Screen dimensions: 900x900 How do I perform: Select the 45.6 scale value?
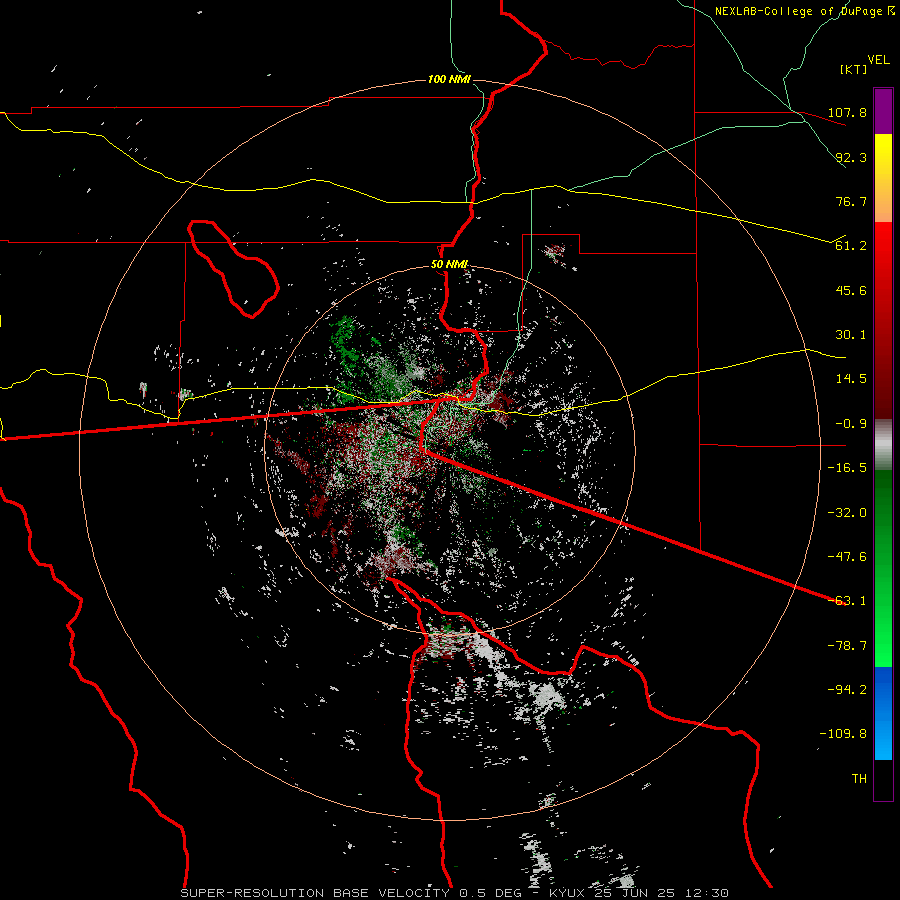pyautogui.click(x=851, y=290)
